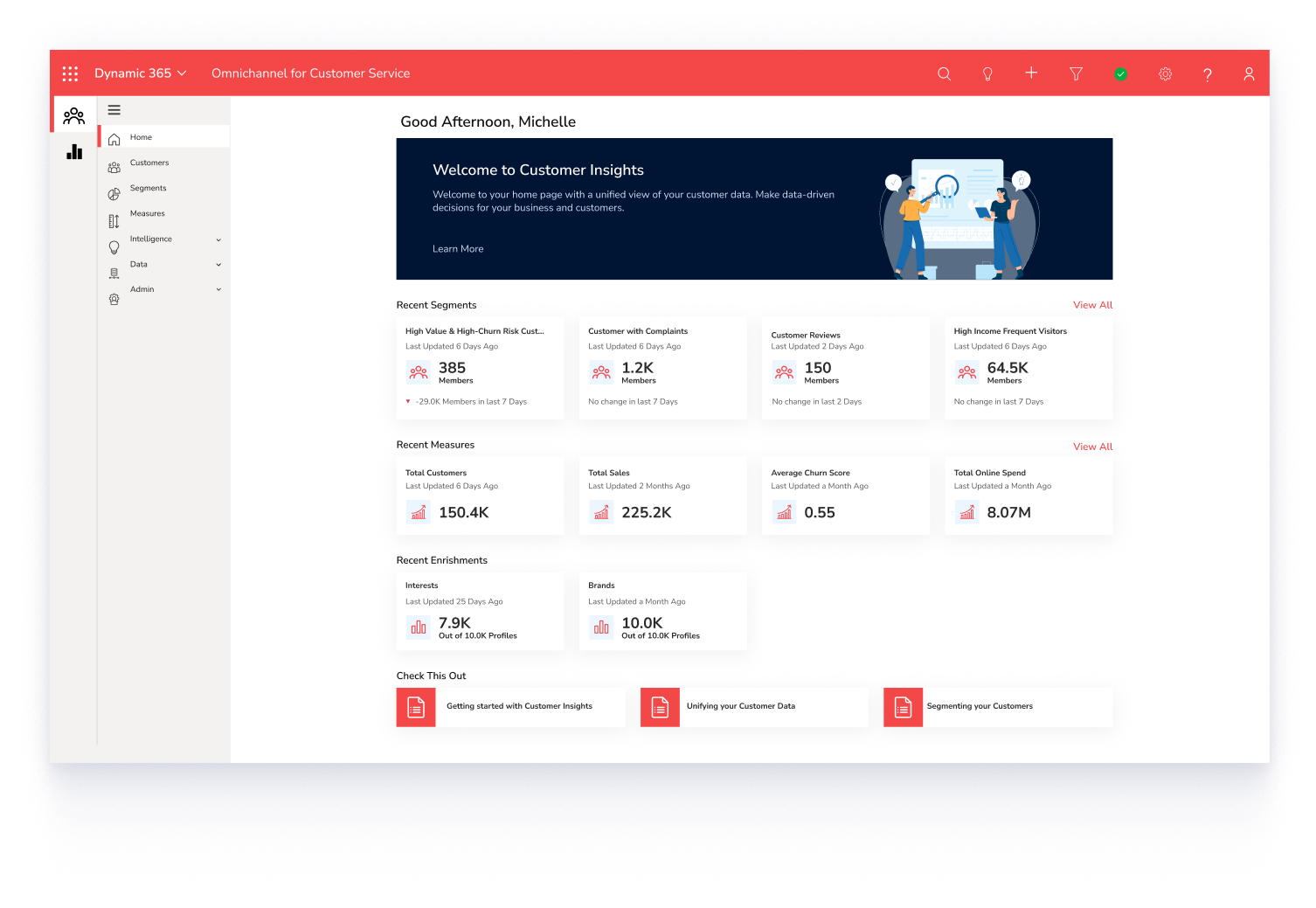
Task: Click the plus icon to create new item
Action: 1031,73
